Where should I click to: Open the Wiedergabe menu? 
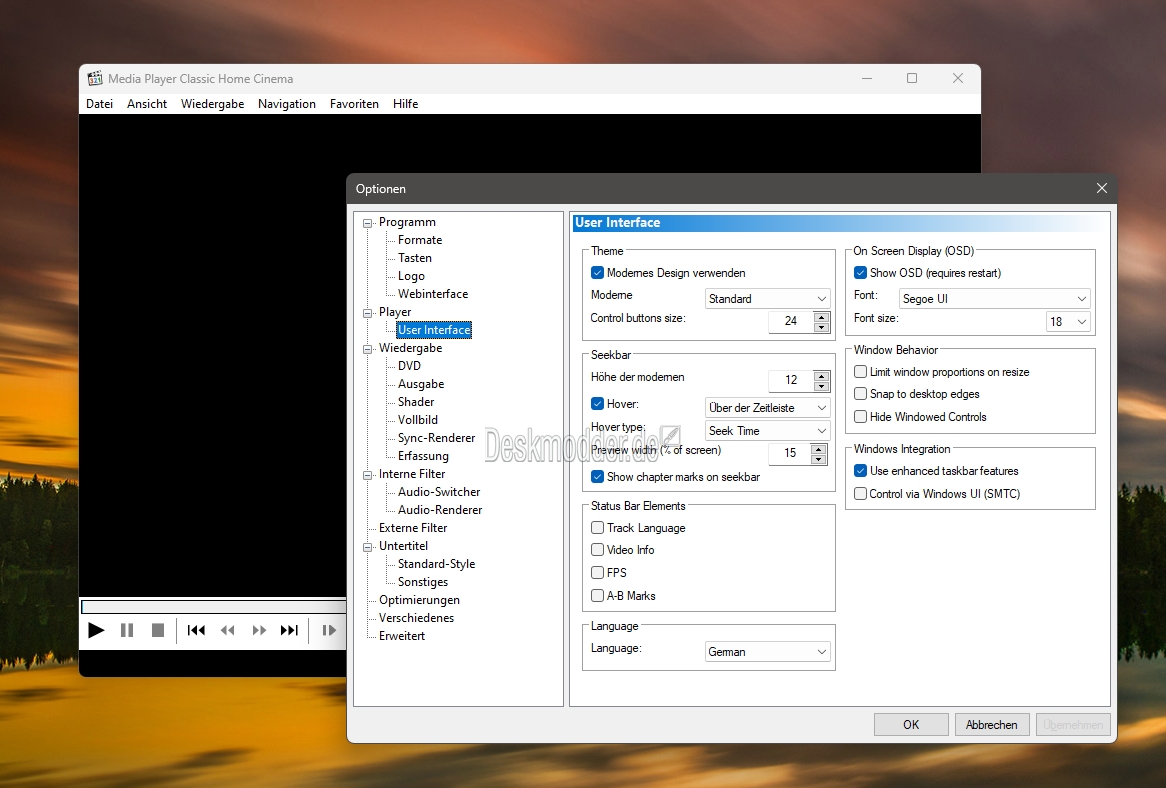pyautogui.click(x=212, y=104)
